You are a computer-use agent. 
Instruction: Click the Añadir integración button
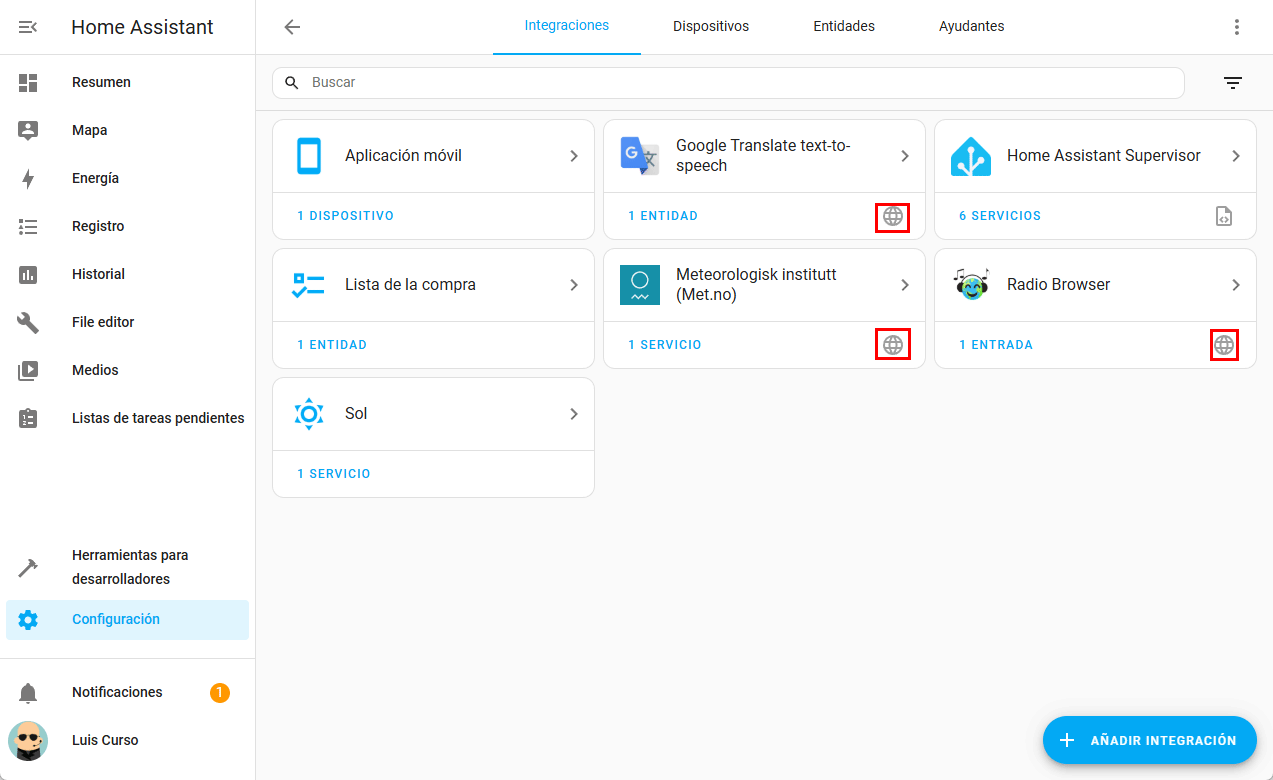point(1149,740)
